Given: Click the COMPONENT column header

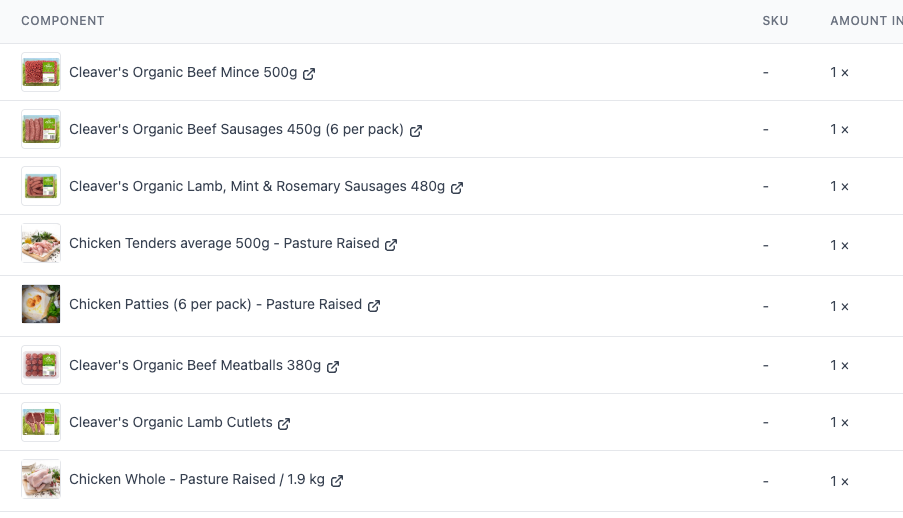Looking at the screenshot, I should click(63, 21).
